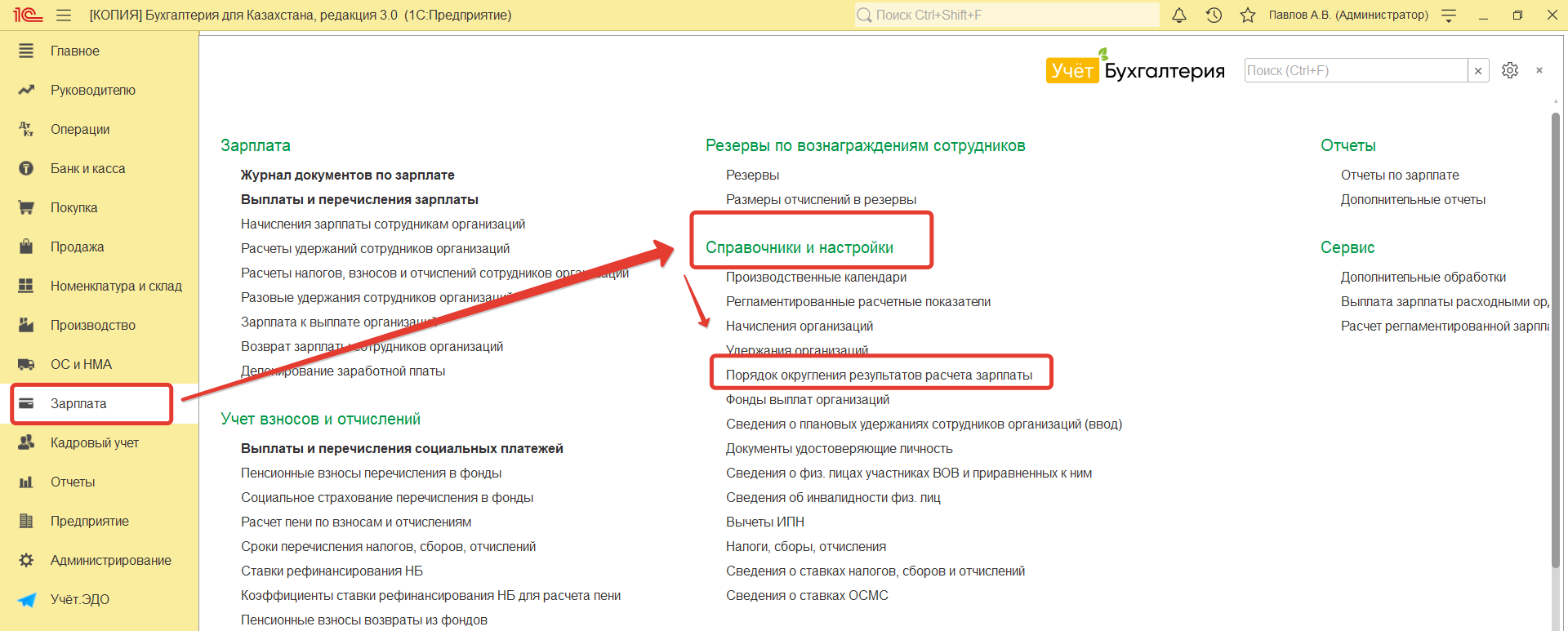Open Производственные календари link
Image resolution: width=1568 pixels, height=631 pixels.
[816, 277]
